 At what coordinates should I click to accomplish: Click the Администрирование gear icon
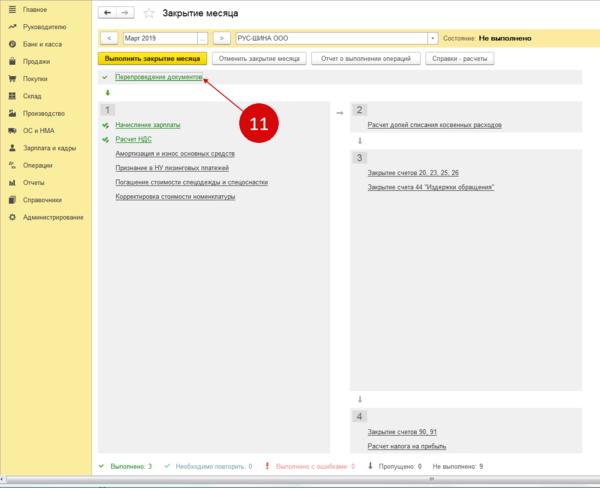point(12,217)
